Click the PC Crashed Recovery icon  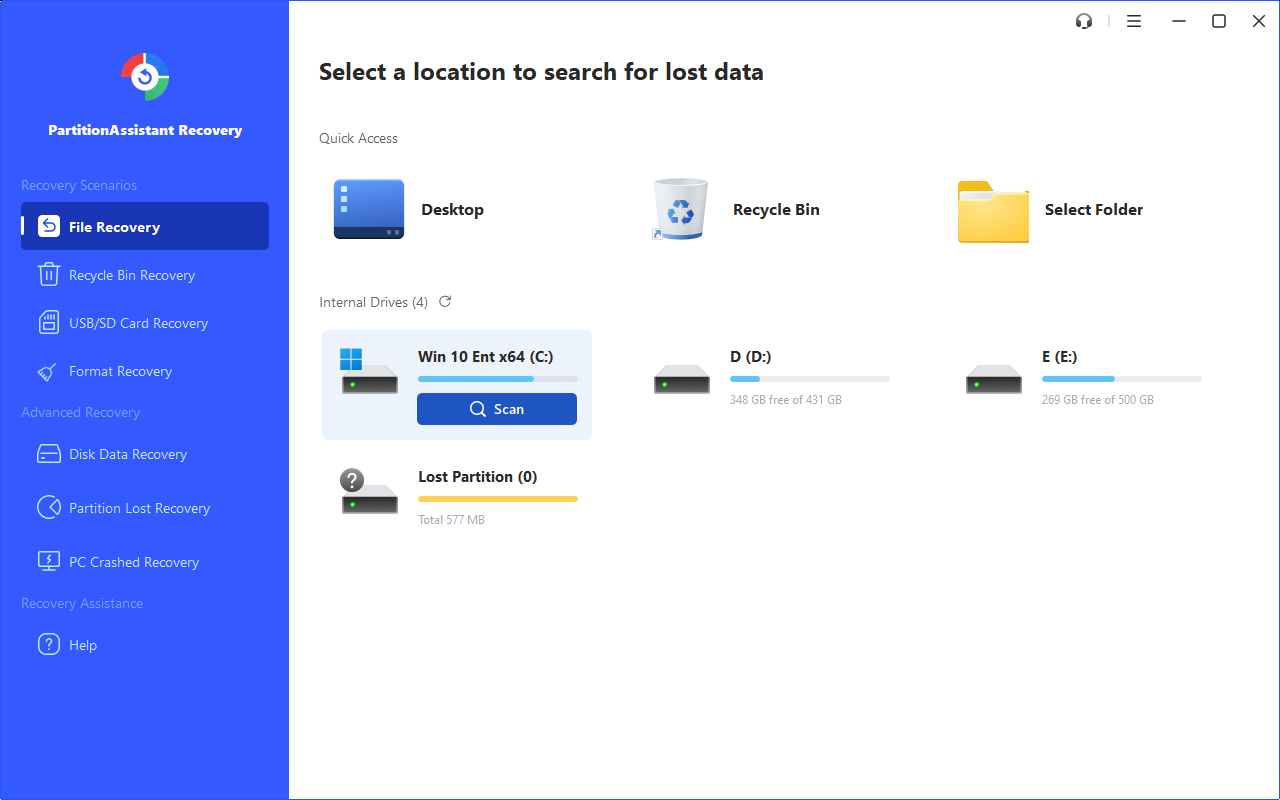click(49, 562)
